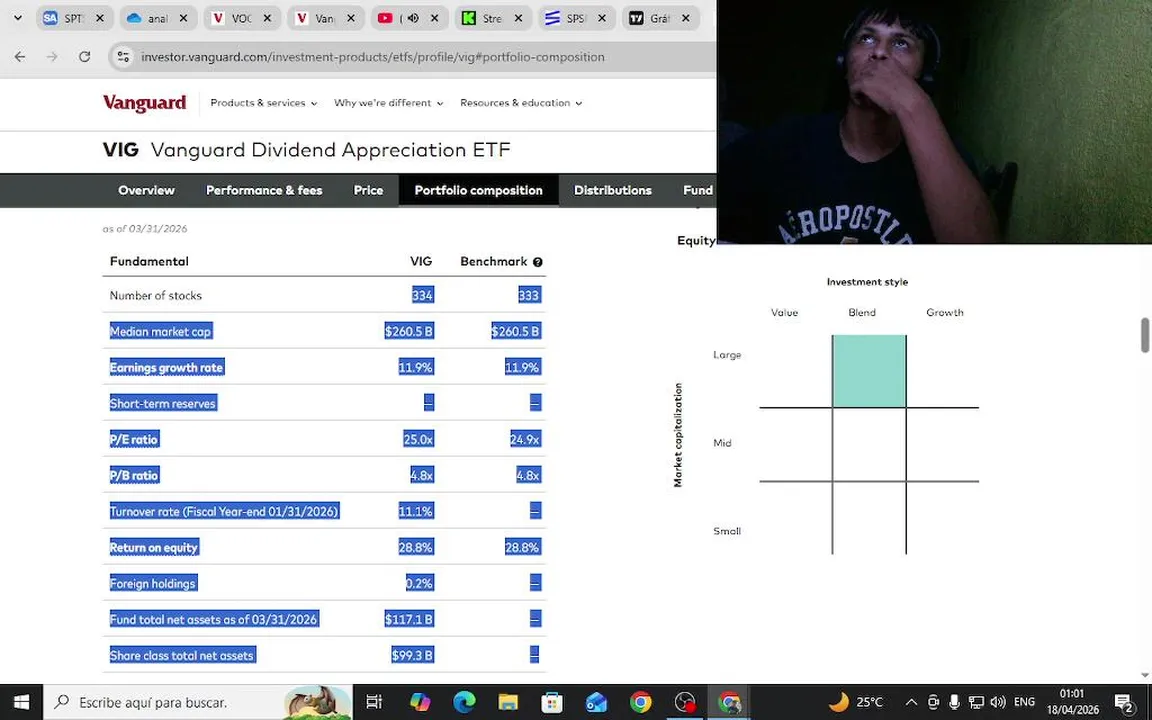Open the tab search chevron

point(18,18)
